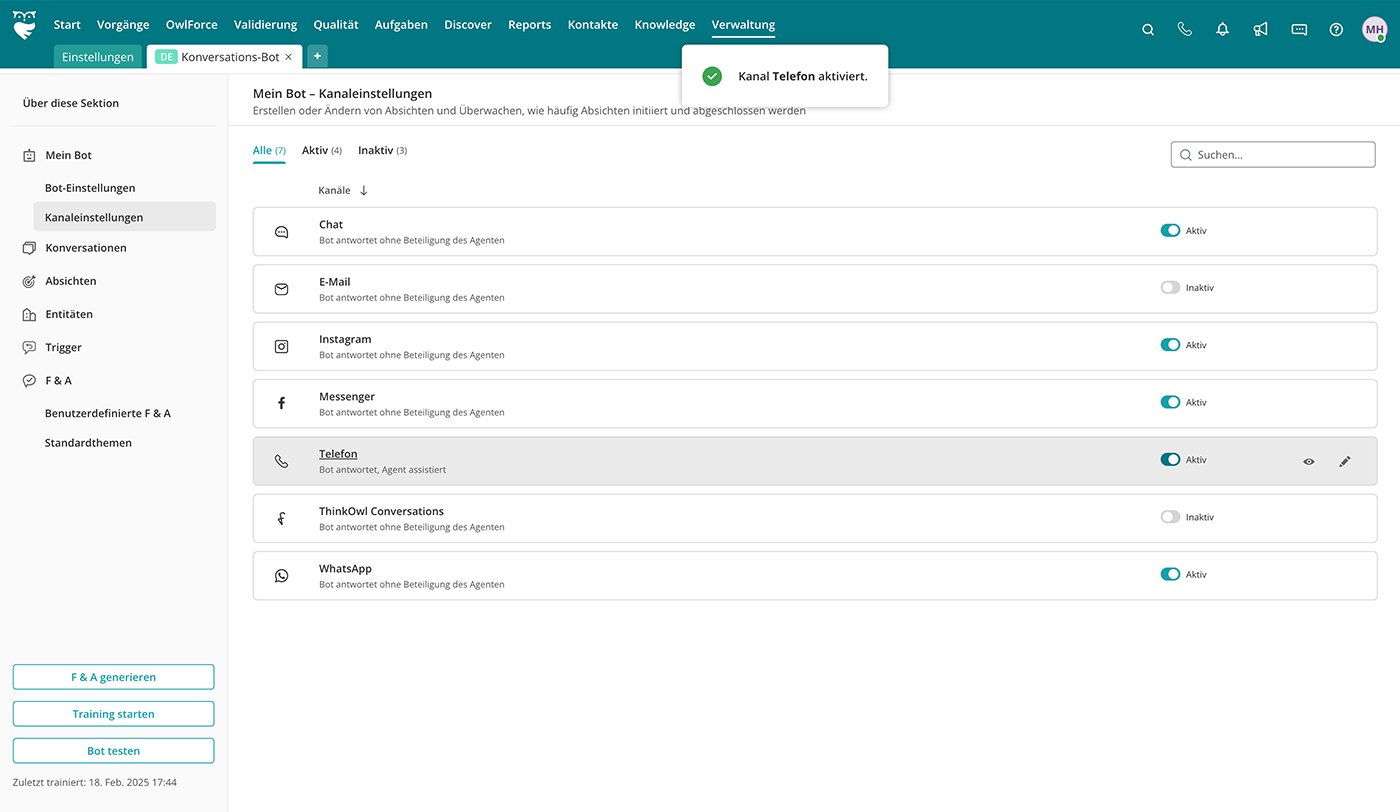Turn off the Messenger channel toggle
The height and width of the screenshot is (812, 1400).
[1170, 402]
